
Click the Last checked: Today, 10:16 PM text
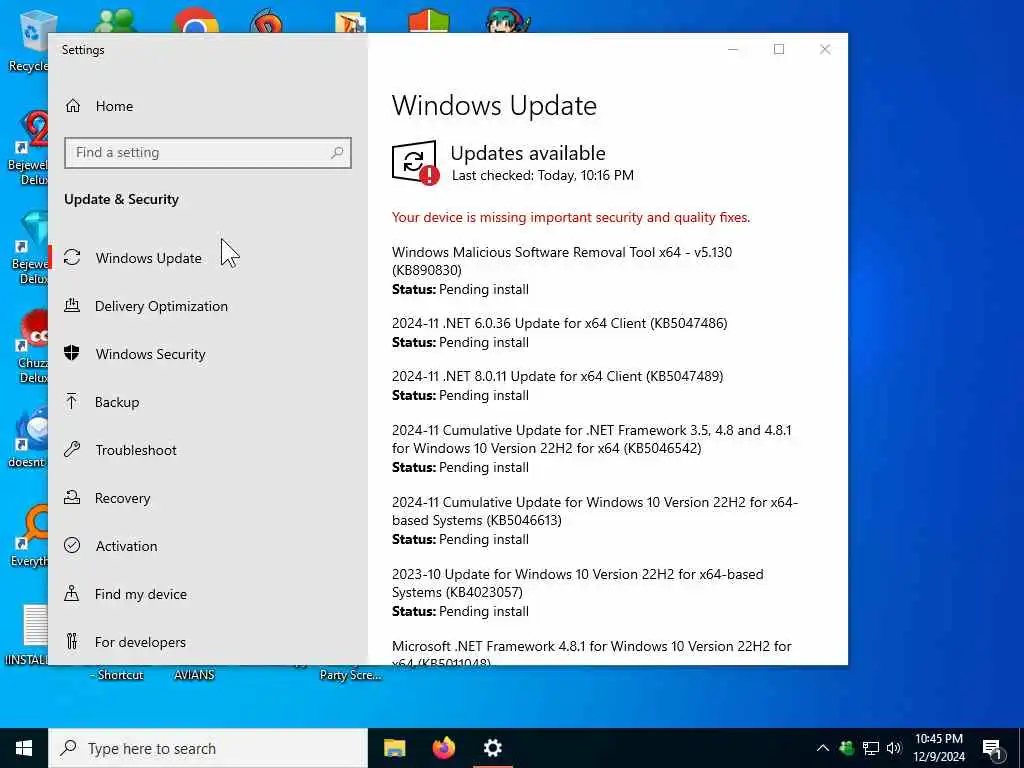click(x=543, y=175)
